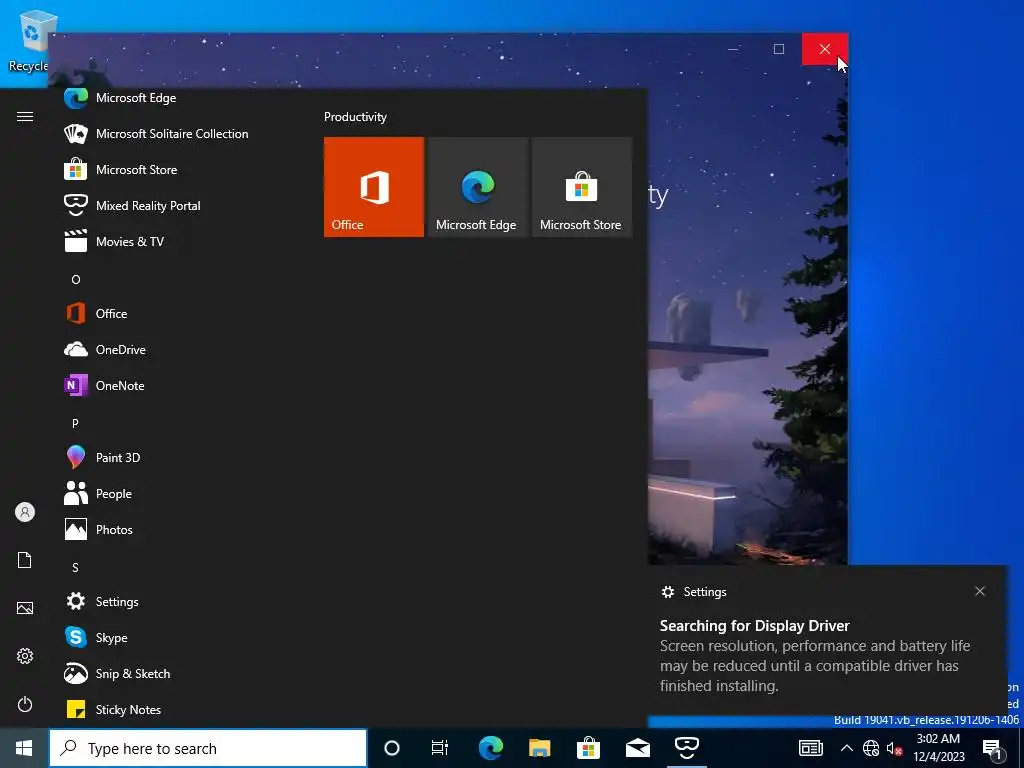Image resolution: width=1024 pixels, height=768 pixels.
Task: Click the Microsoft Edge tile in Productivity
Action: (x=477, y=187)
